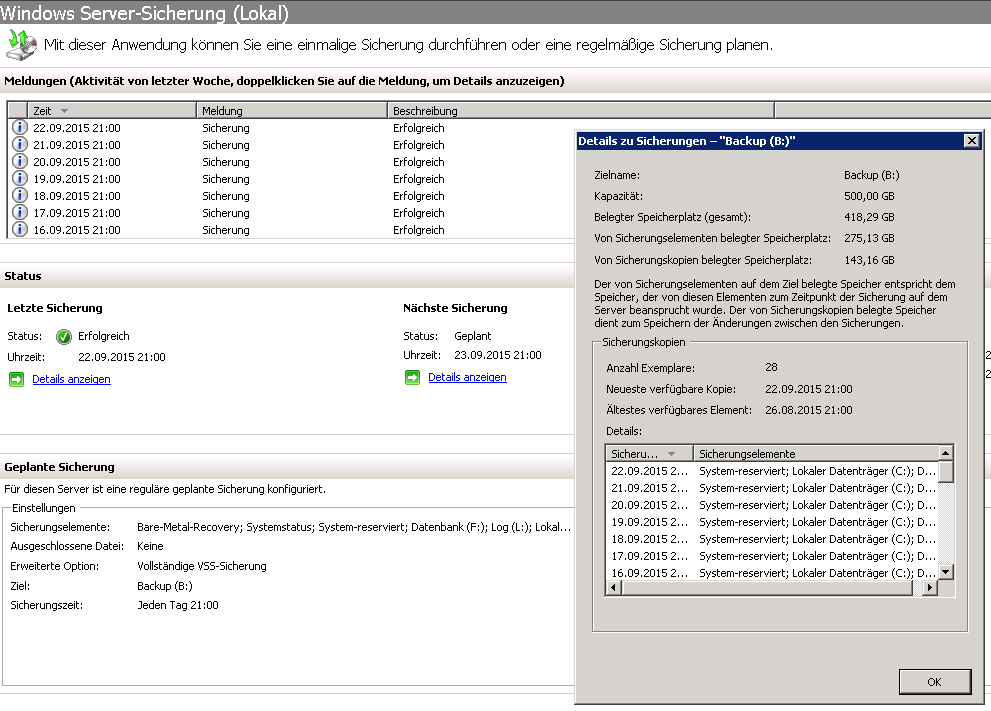The height and width of the screenshot is (711, 991).
Task: Click Sicherung cell of 18.09.2015 message
Action: pos(226,196)
